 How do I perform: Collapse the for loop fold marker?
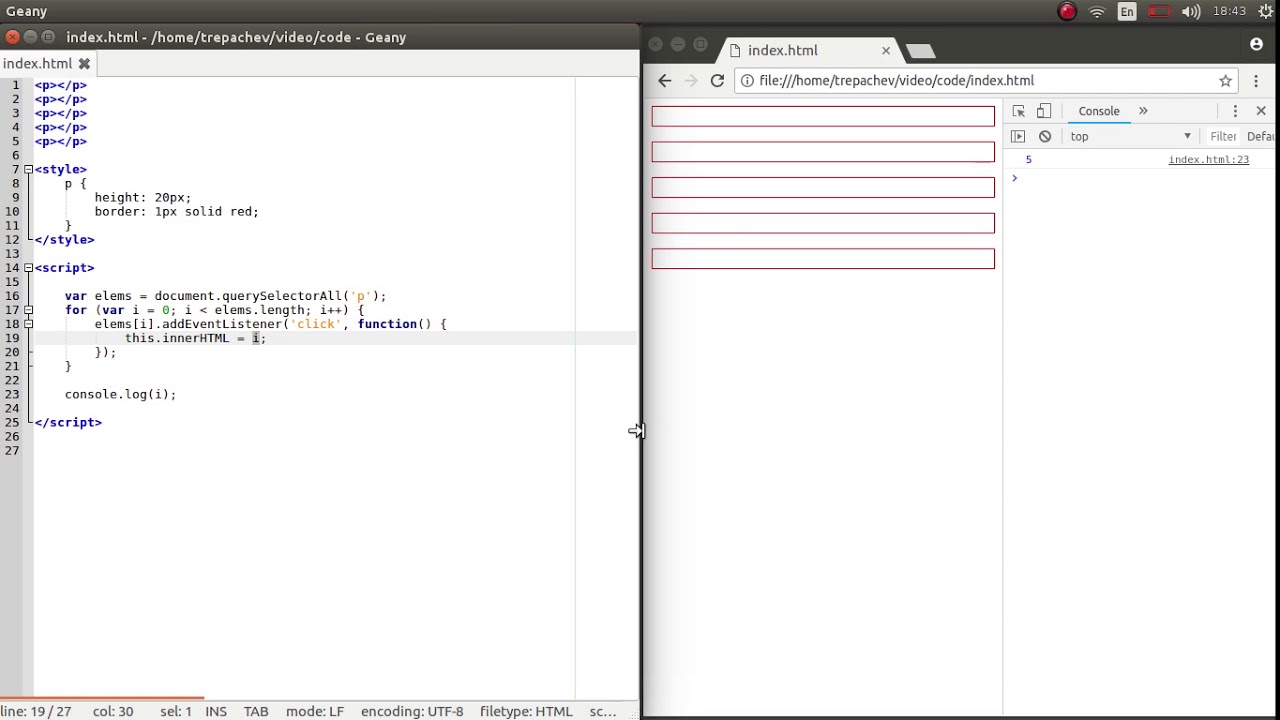[28, 310]
